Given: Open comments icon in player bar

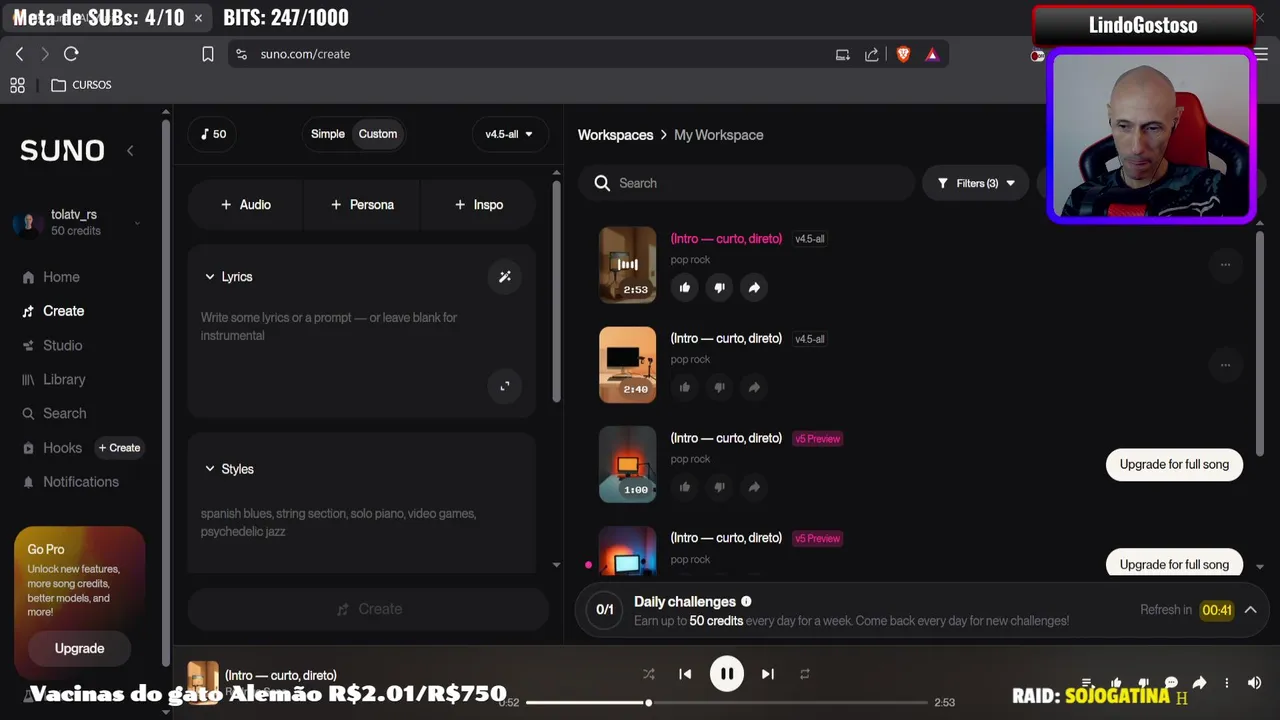Looking at the screenshot, I should tap(1172, 683).
